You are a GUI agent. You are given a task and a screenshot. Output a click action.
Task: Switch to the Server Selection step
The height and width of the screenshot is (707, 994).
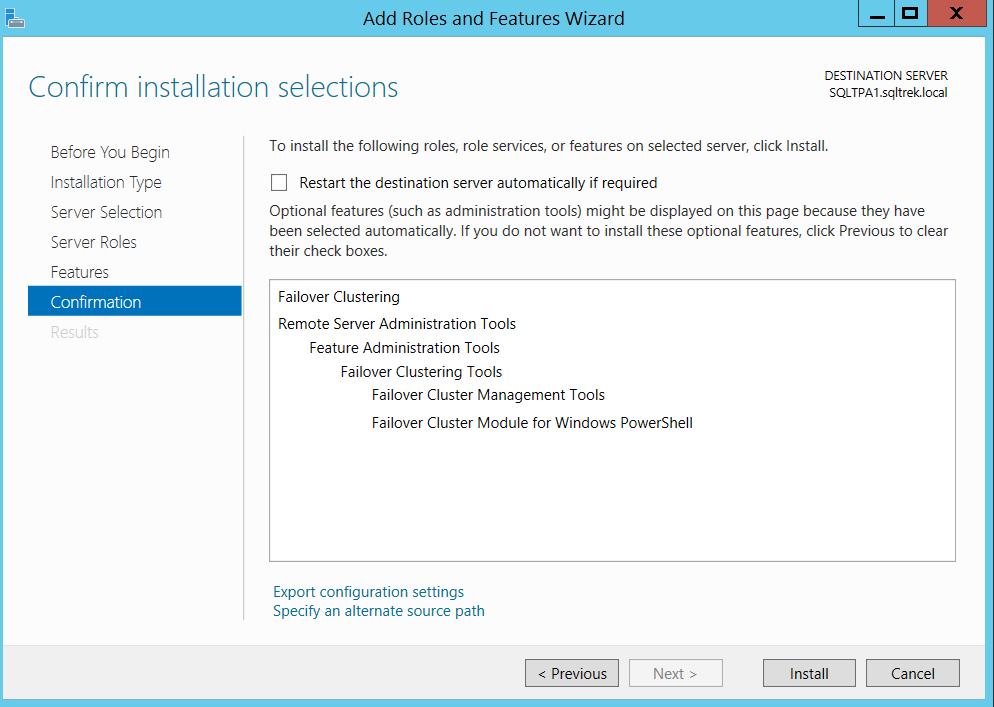106,212
